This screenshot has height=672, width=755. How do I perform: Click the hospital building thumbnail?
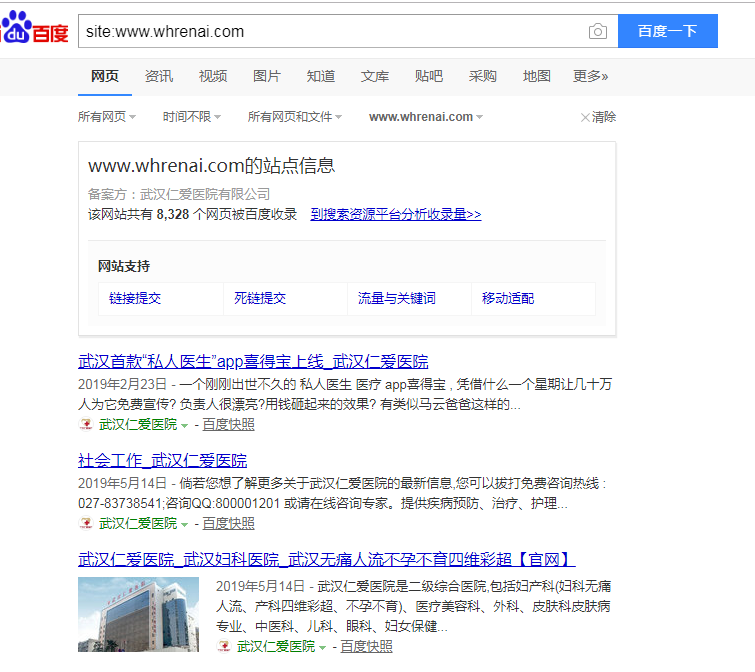pos(139,614)
